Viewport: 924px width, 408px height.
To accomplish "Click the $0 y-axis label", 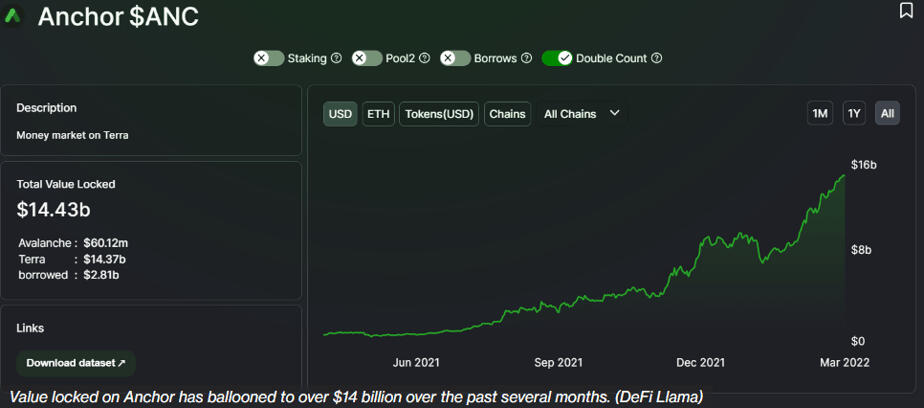I will [x=859, y=341].
